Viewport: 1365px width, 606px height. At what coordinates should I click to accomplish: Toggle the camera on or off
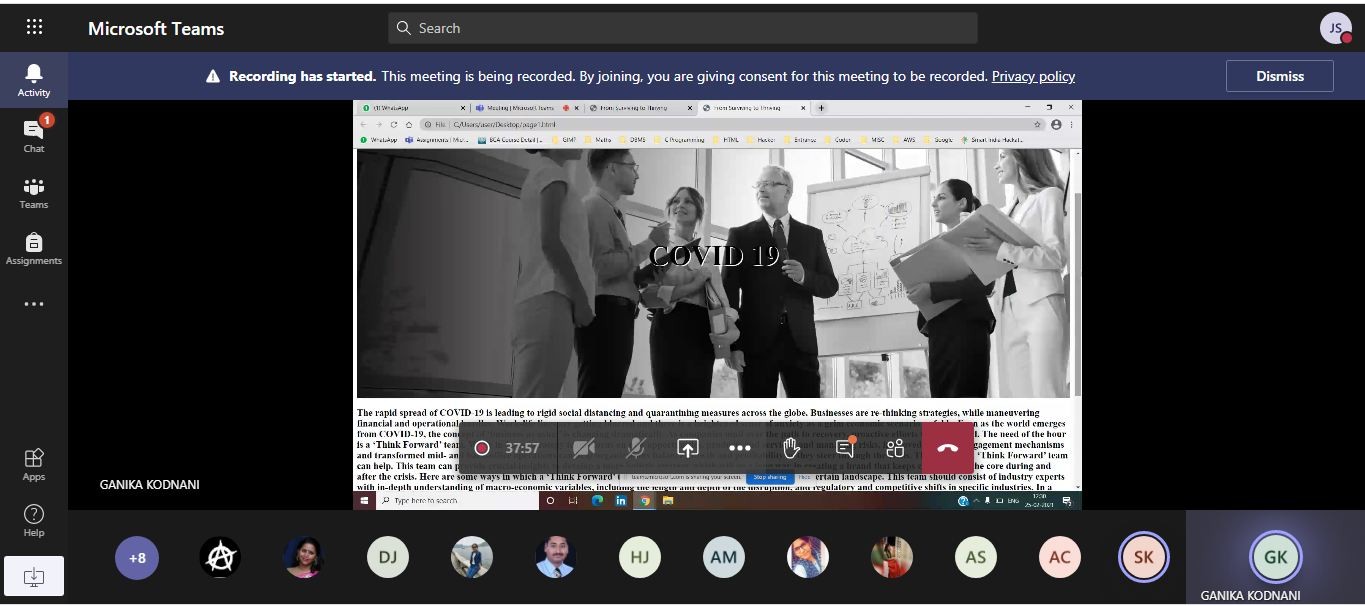pyautogui.click(x=584, y=448)
